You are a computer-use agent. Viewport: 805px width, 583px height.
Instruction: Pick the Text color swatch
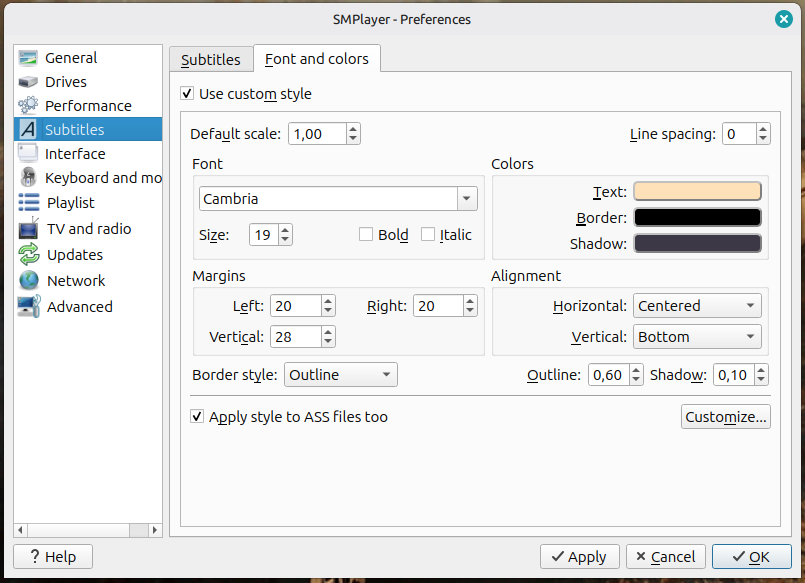[x=697, y=191]
